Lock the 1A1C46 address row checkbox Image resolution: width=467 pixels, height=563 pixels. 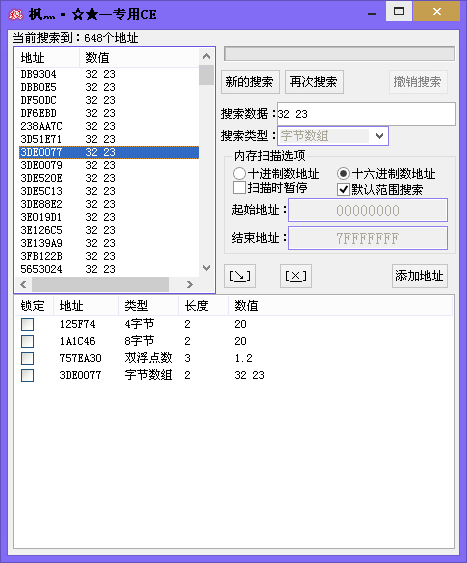[x=27, y=341]
